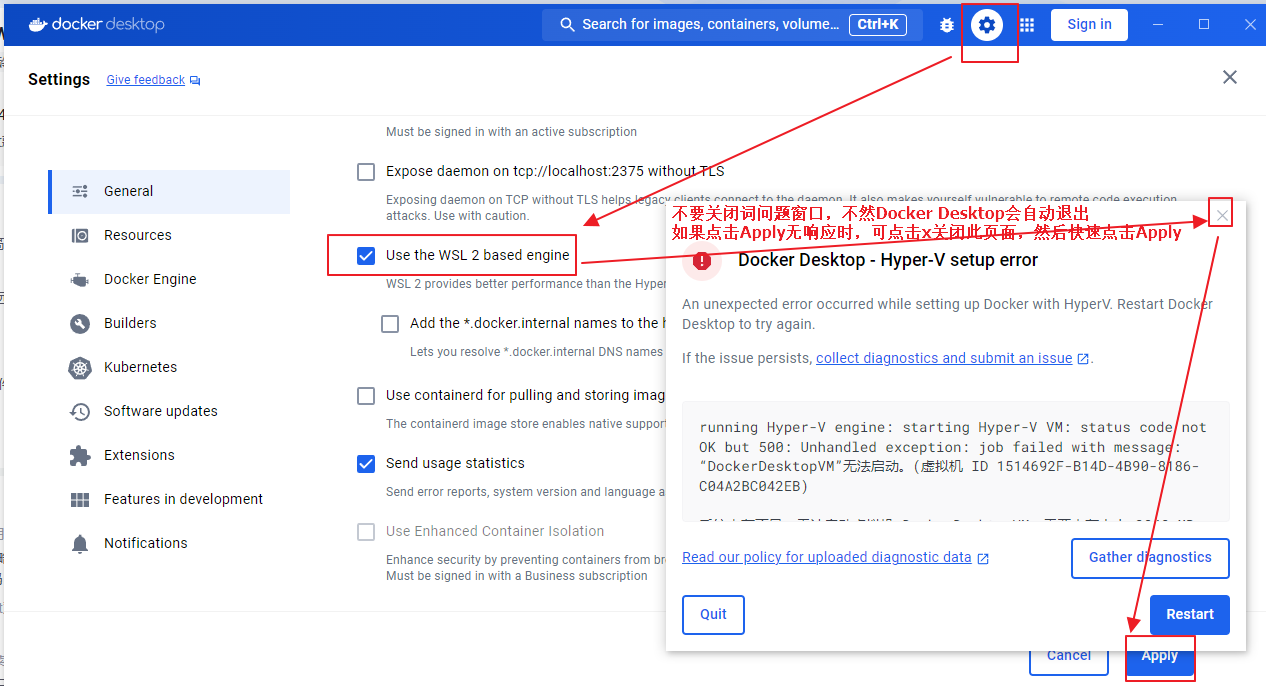
Task: Click the Resources camera icon
Action: (x=80, y=235)
